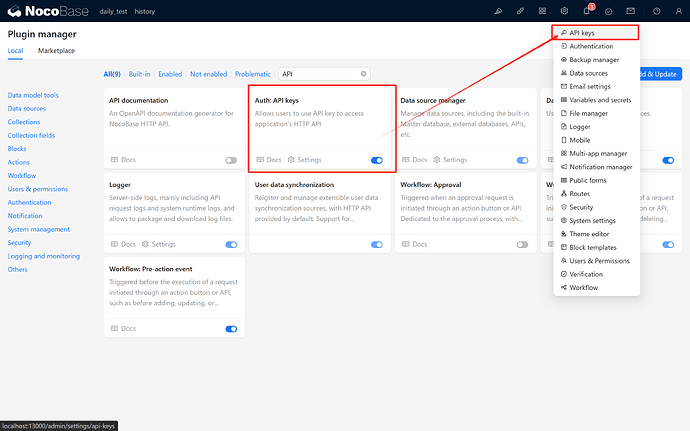Select Data sources in settings menu
The height and width of the screenshot is (431, 690).
tap(596, 73)
